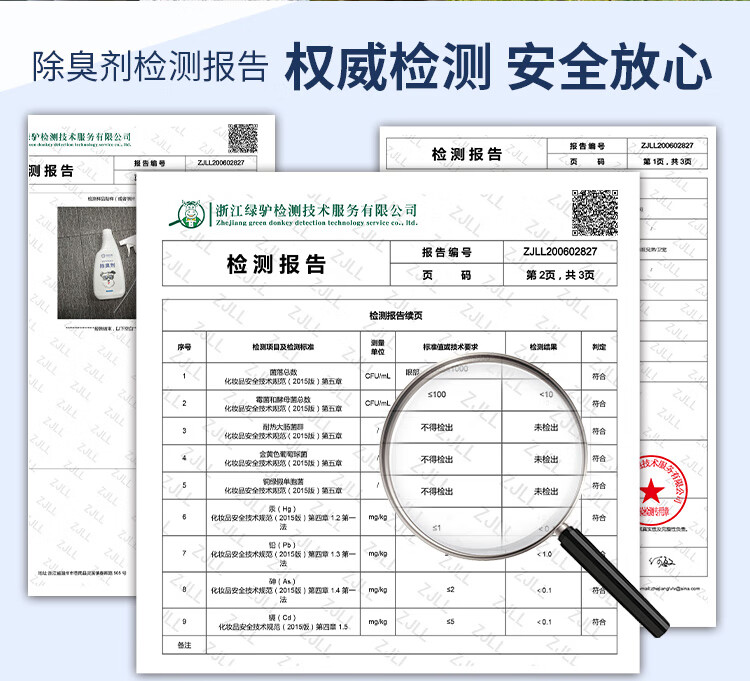The width and height of the screenshot is (750, 681).
Task: Click 不得检出 in row 4
Action: pyautogui.click(x=437, y=459)
